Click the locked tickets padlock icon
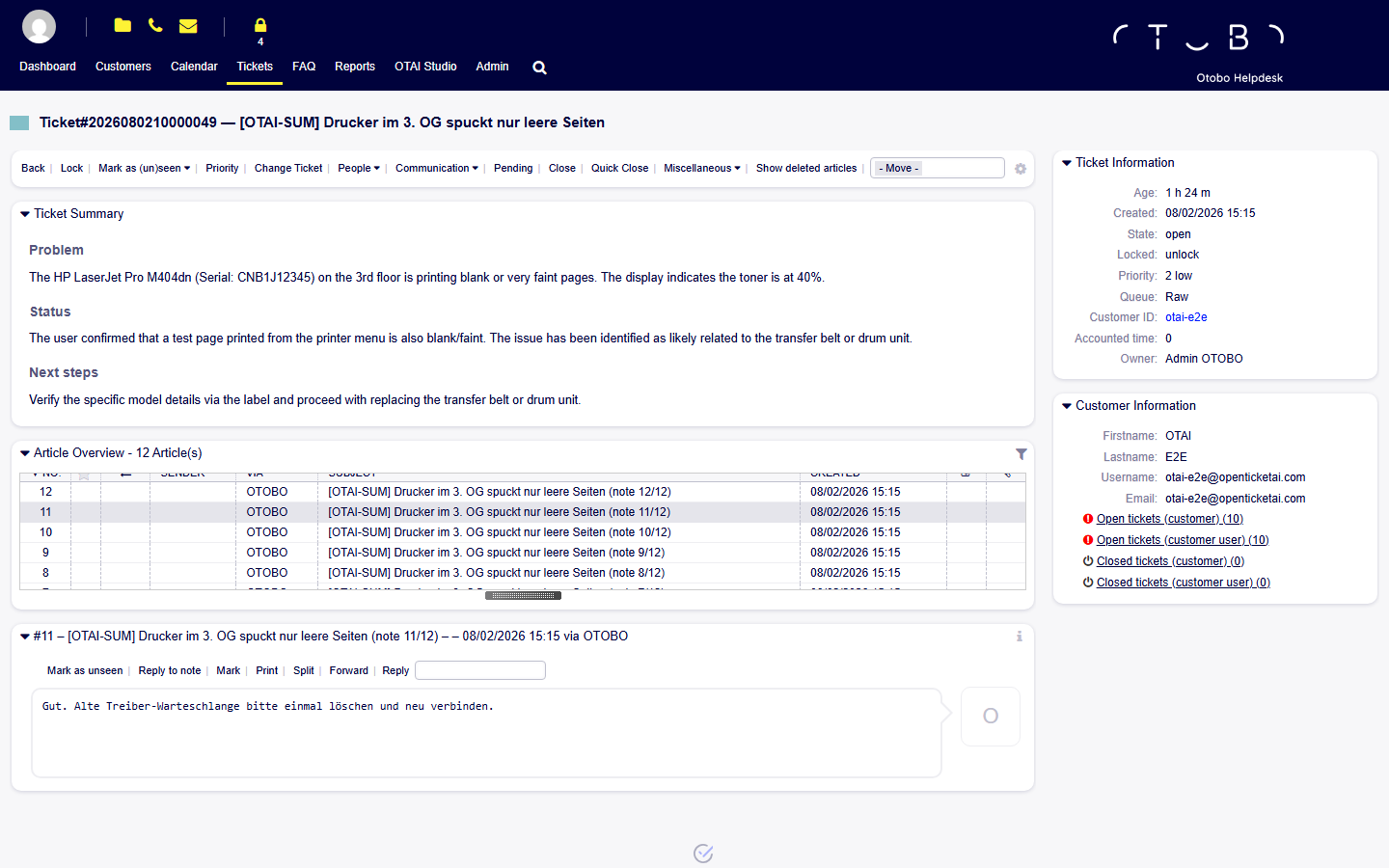Screen dimensions: 1389x868 [260, 26]
